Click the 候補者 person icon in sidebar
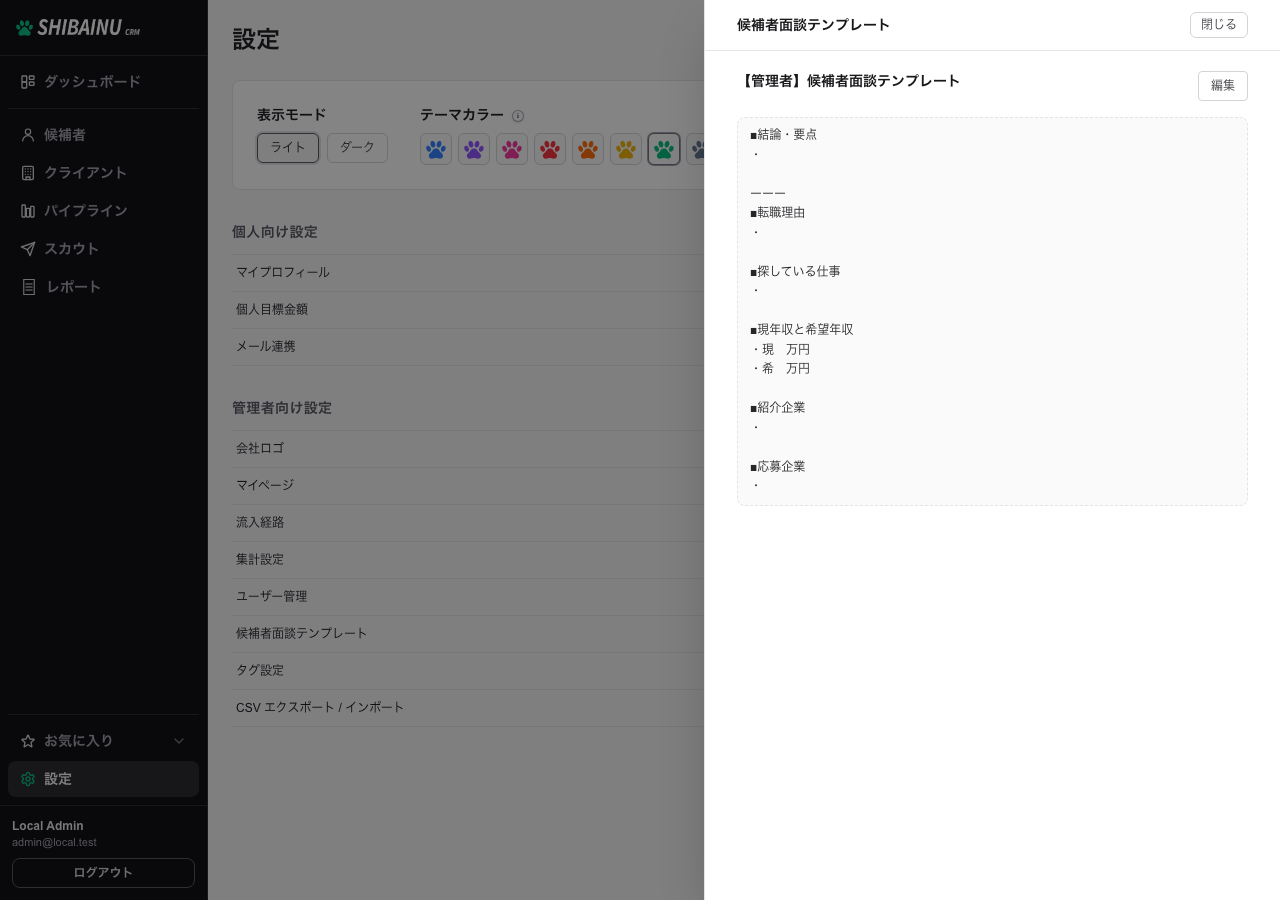This screenshot has width=1280, height=900. 28,135
